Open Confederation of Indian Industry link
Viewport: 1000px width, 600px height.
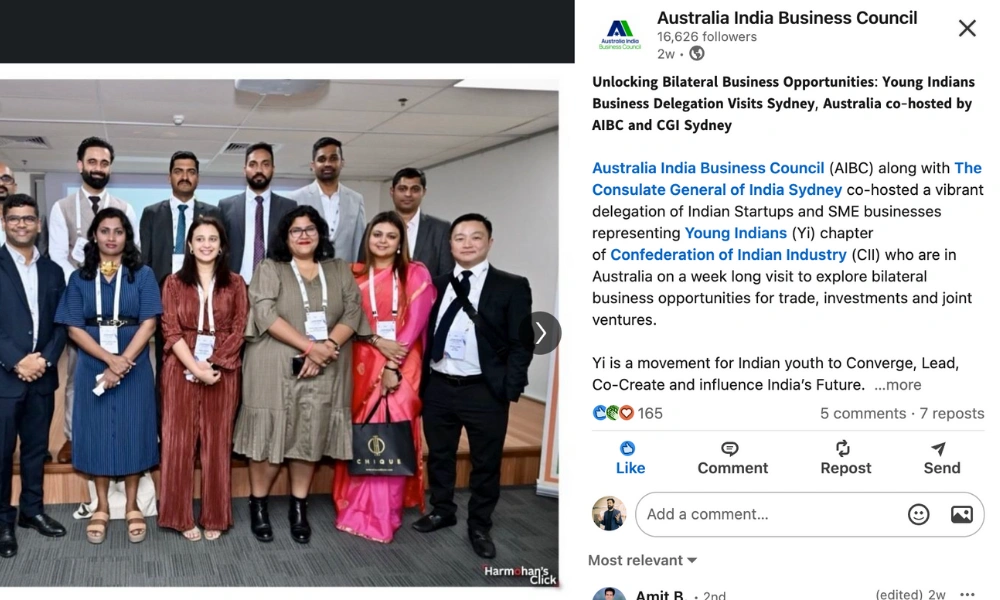coord(728,255)
